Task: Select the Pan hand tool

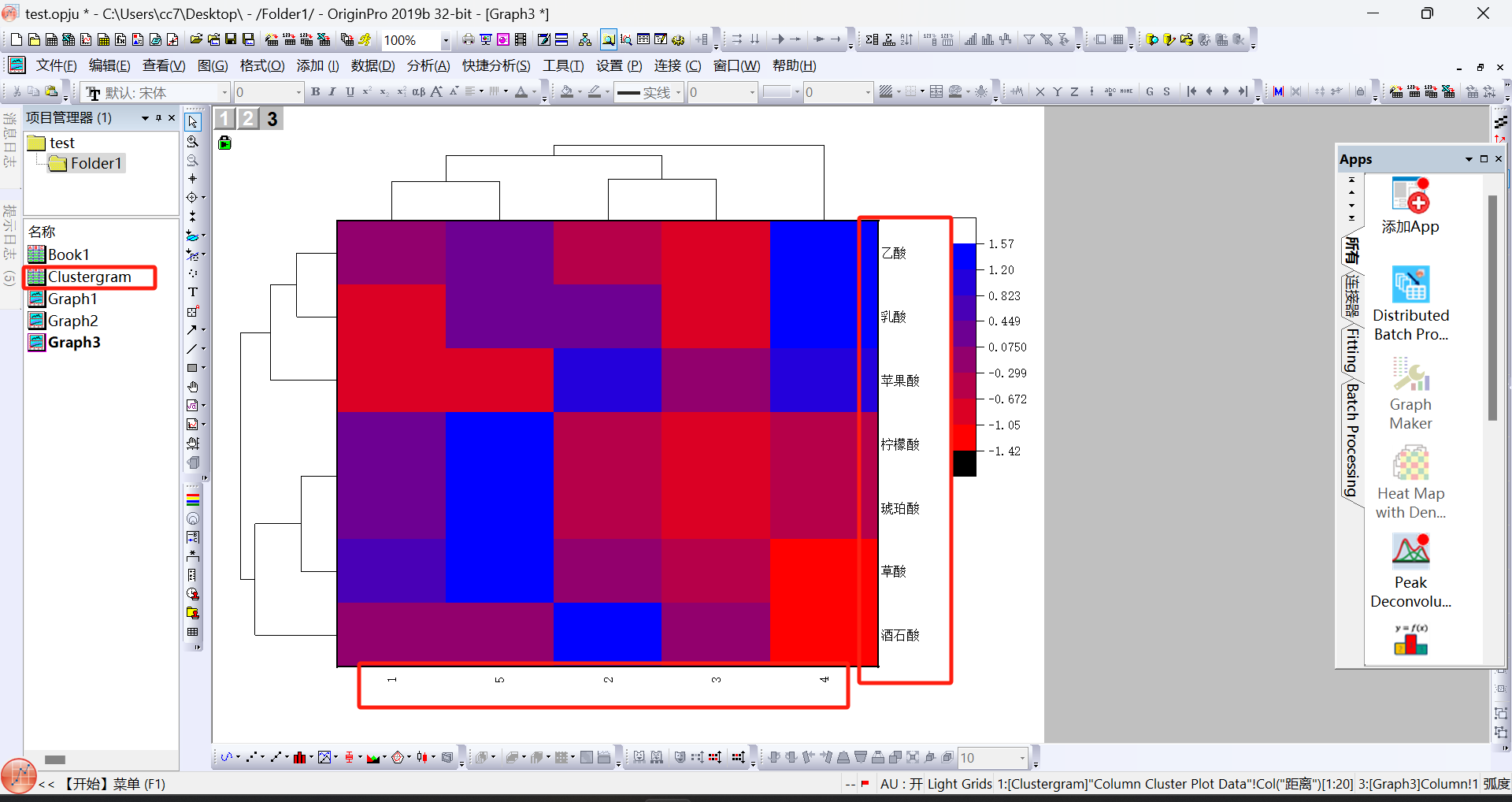Action: tap(192, 387)
